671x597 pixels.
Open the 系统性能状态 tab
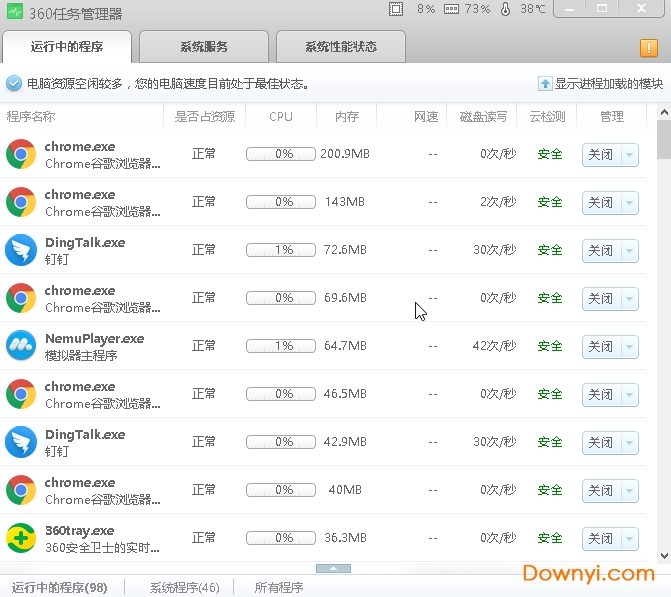(x=341, y=47)
